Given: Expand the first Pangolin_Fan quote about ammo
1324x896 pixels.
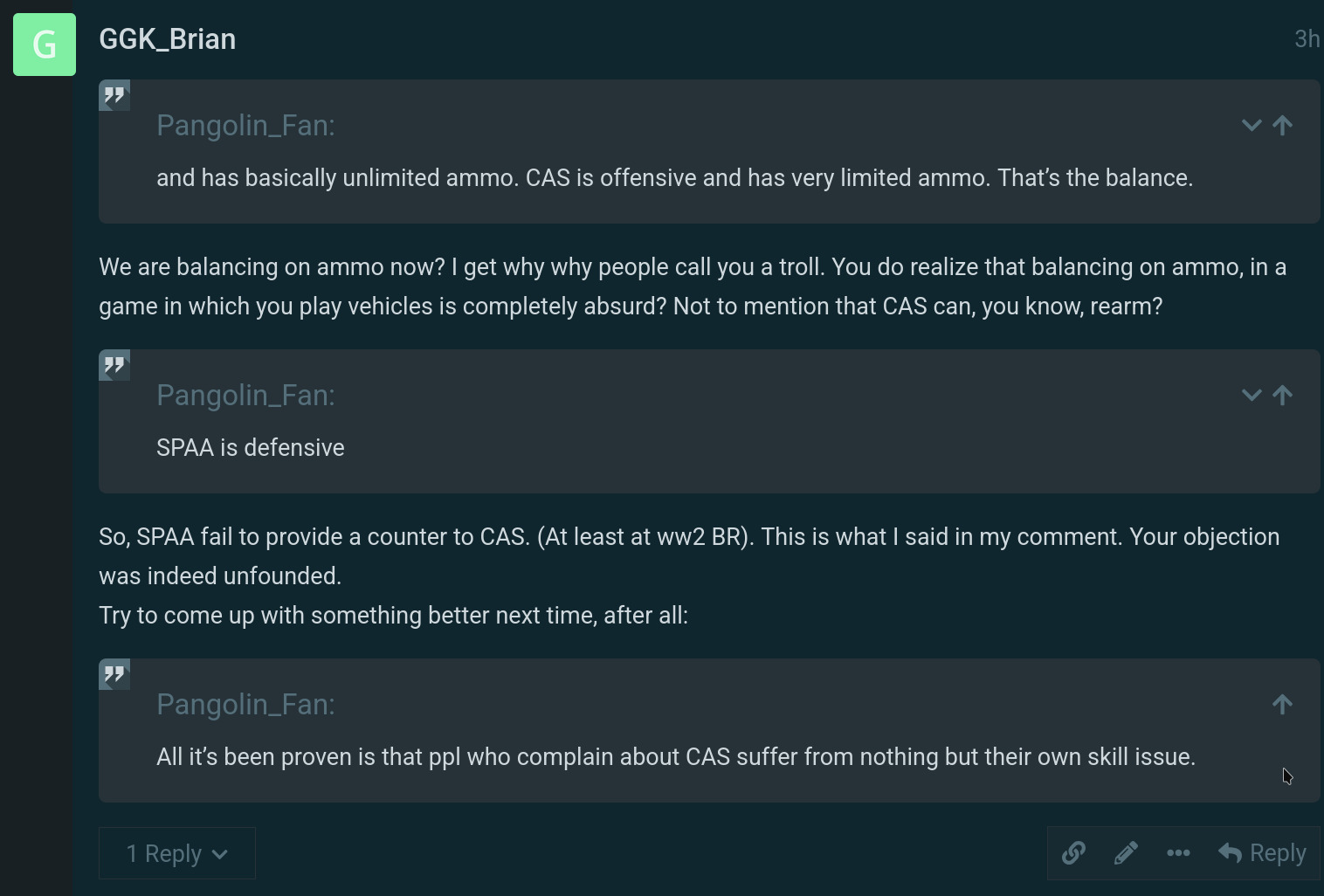Looking at the screenshot, I should click(1252, 126).
